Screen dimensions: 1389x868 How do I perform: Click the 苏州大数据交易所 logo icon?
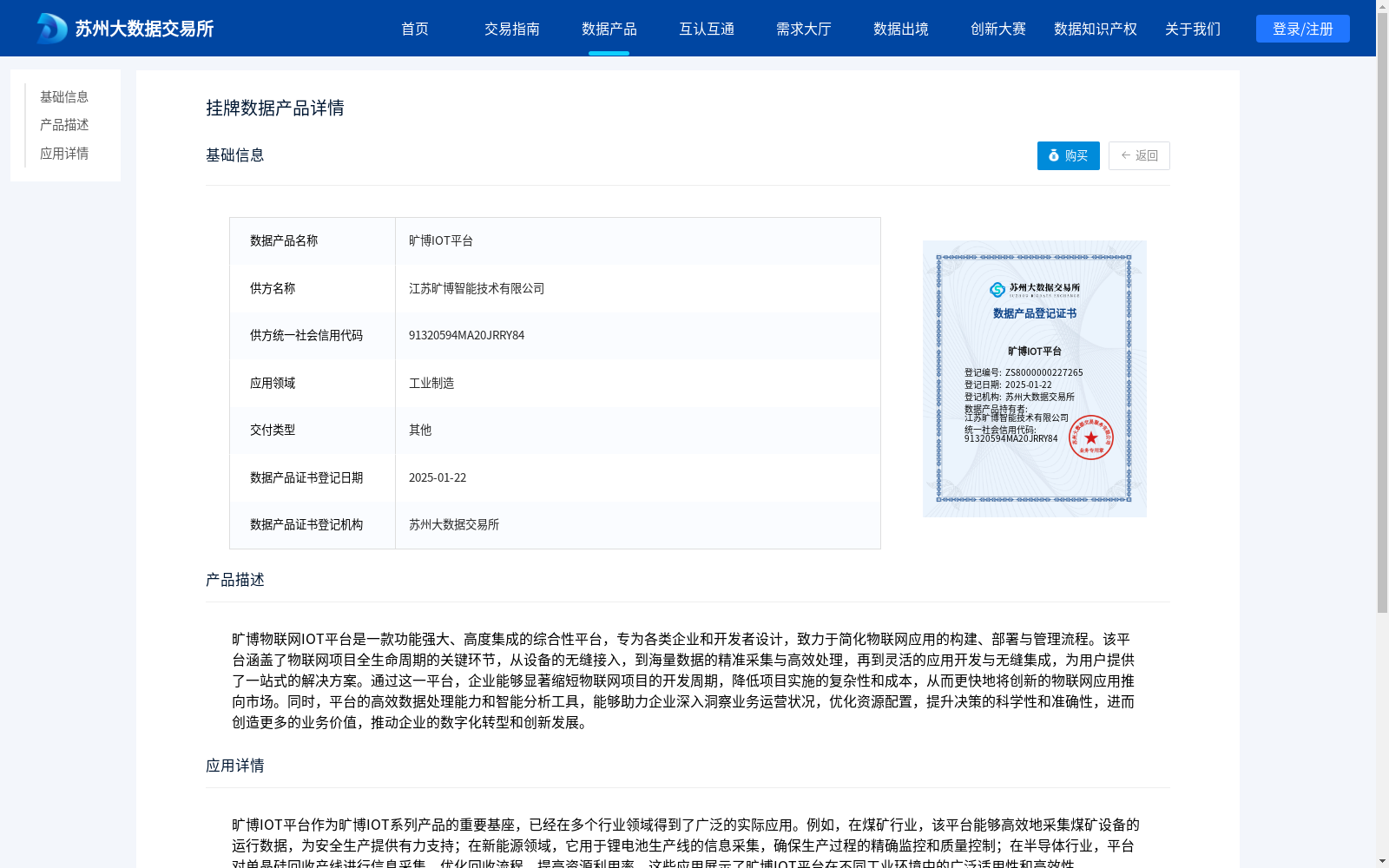point(51,29)
